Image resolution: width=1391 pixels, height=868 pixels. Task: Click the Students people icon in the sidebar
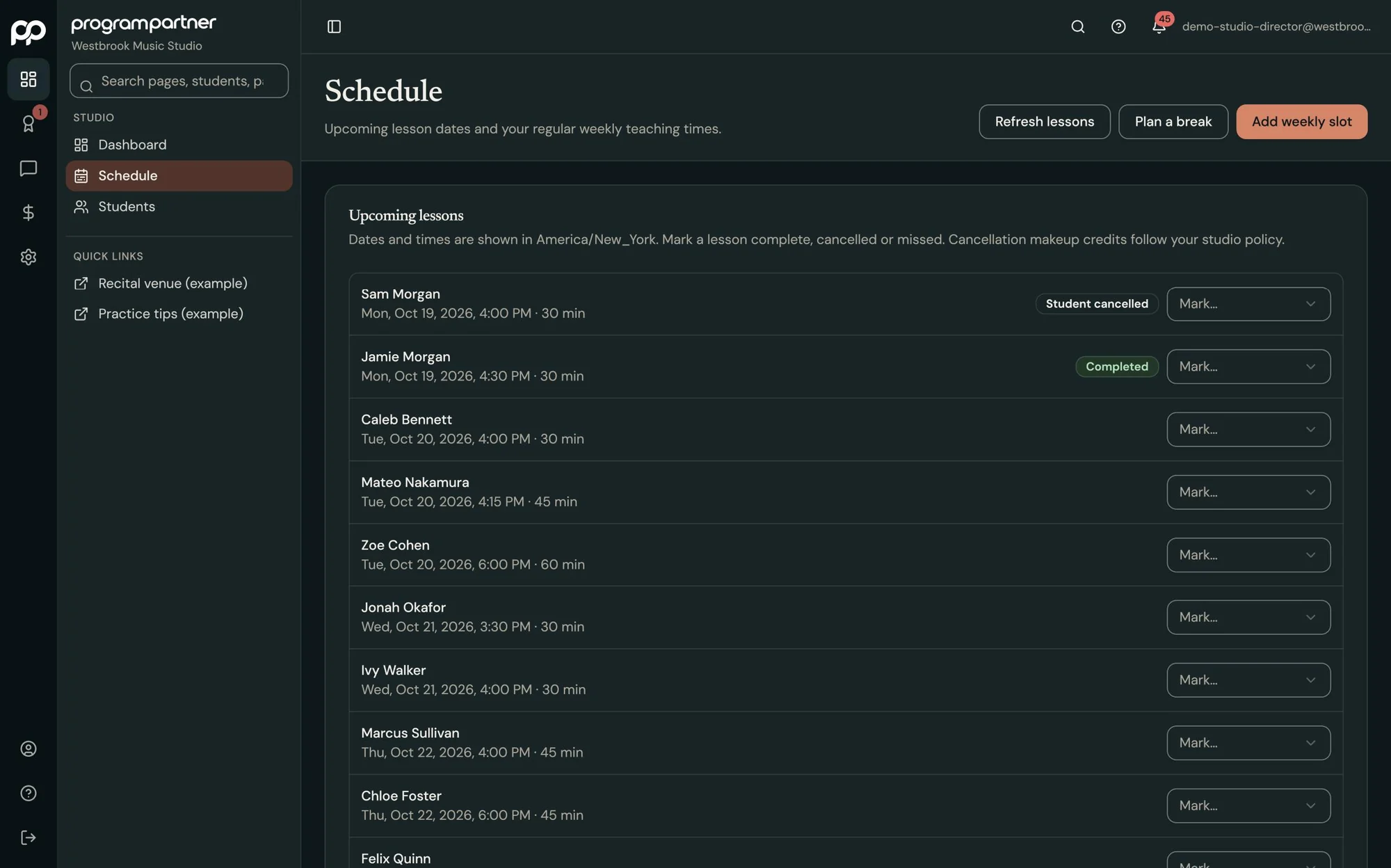click(x=81, y=207)
